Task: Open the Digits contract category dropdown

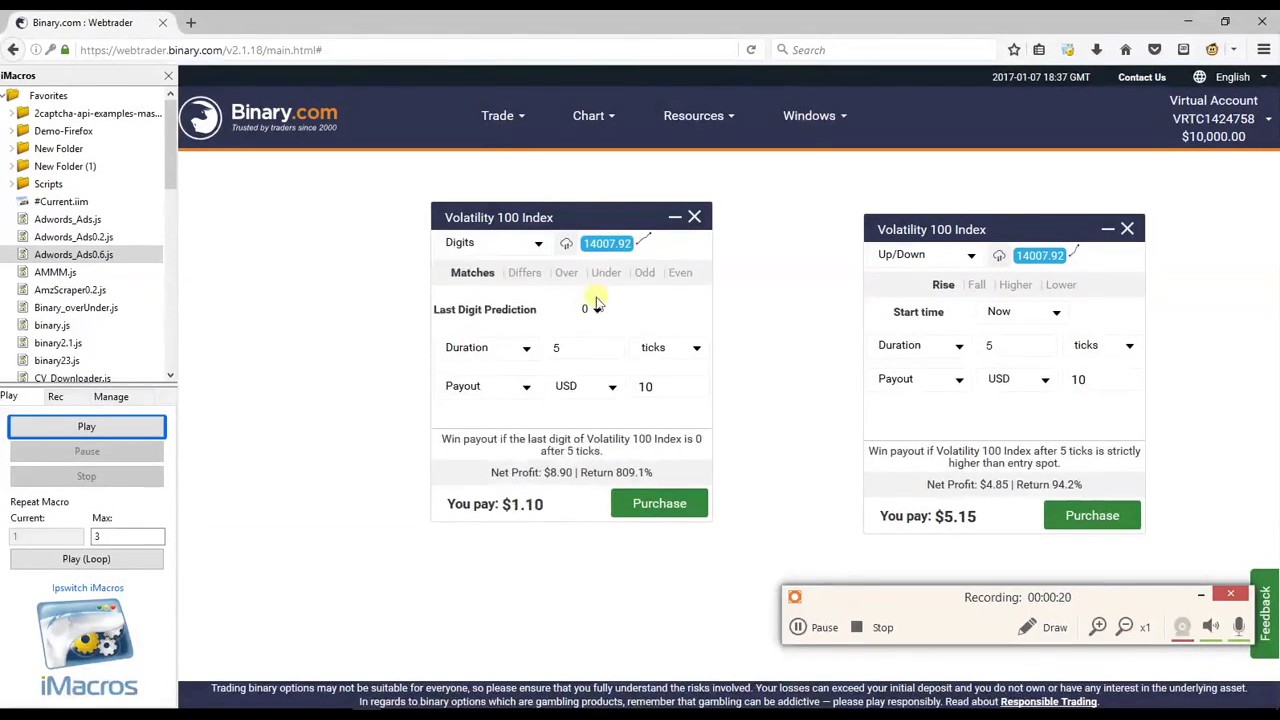Action: click(x=494, y=243)
